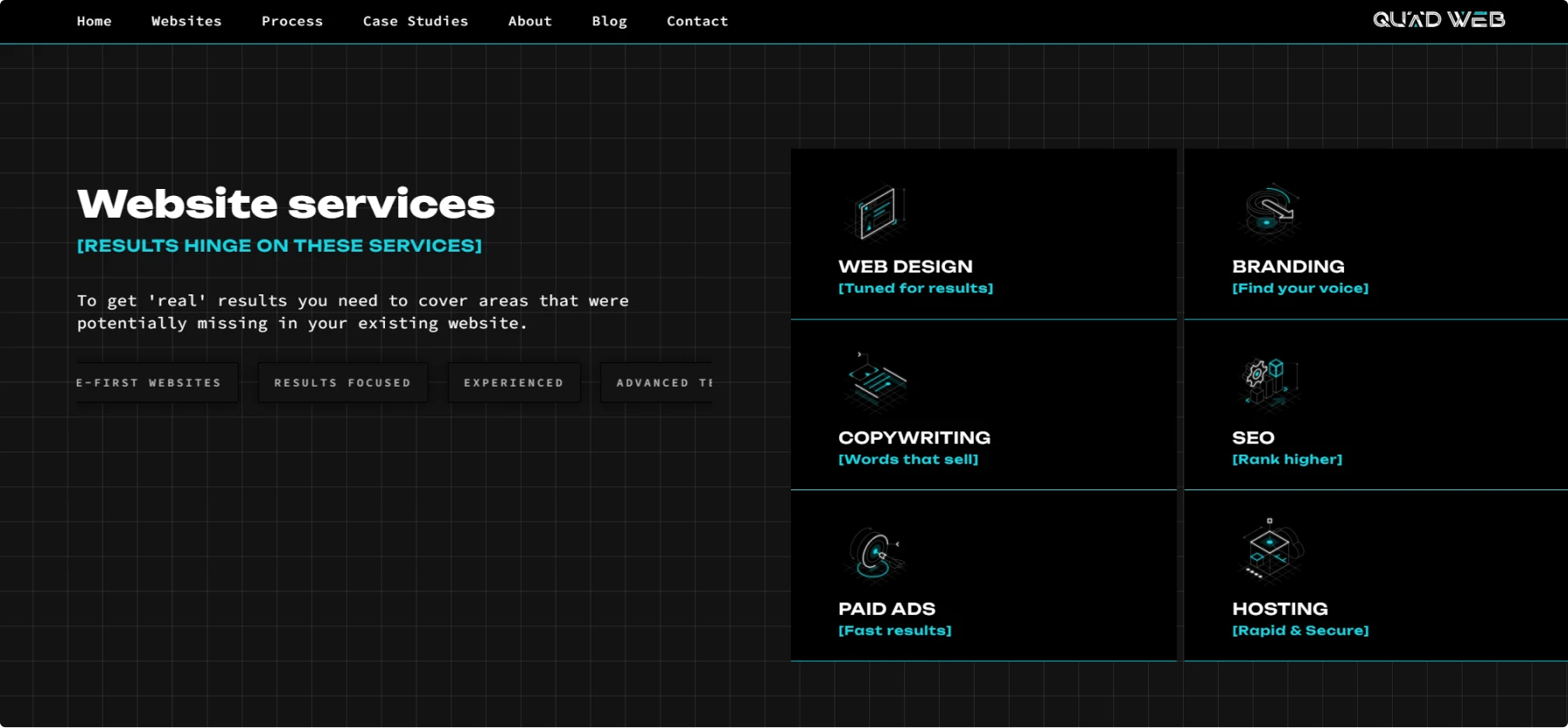Click the Copywriting service icon
The height and width of the screenshot is (728, 1568).
tap(875, 383)
